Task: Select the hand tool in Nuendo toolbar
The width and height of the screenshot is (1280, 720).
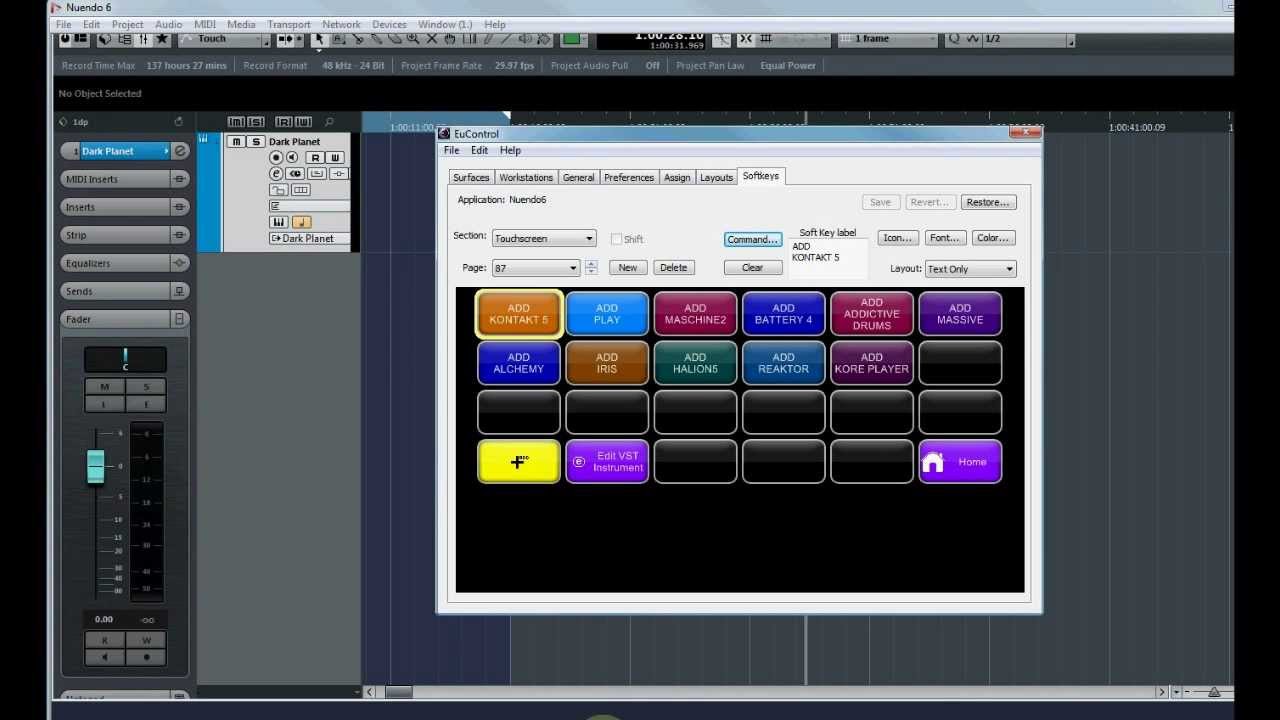Action: click(449, 39)
